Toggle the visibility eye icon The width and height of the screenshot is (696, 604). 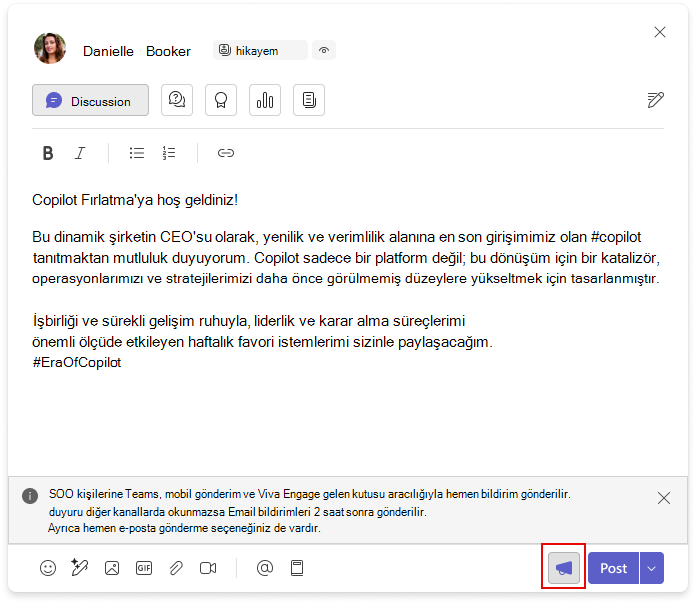coord(324,50)
